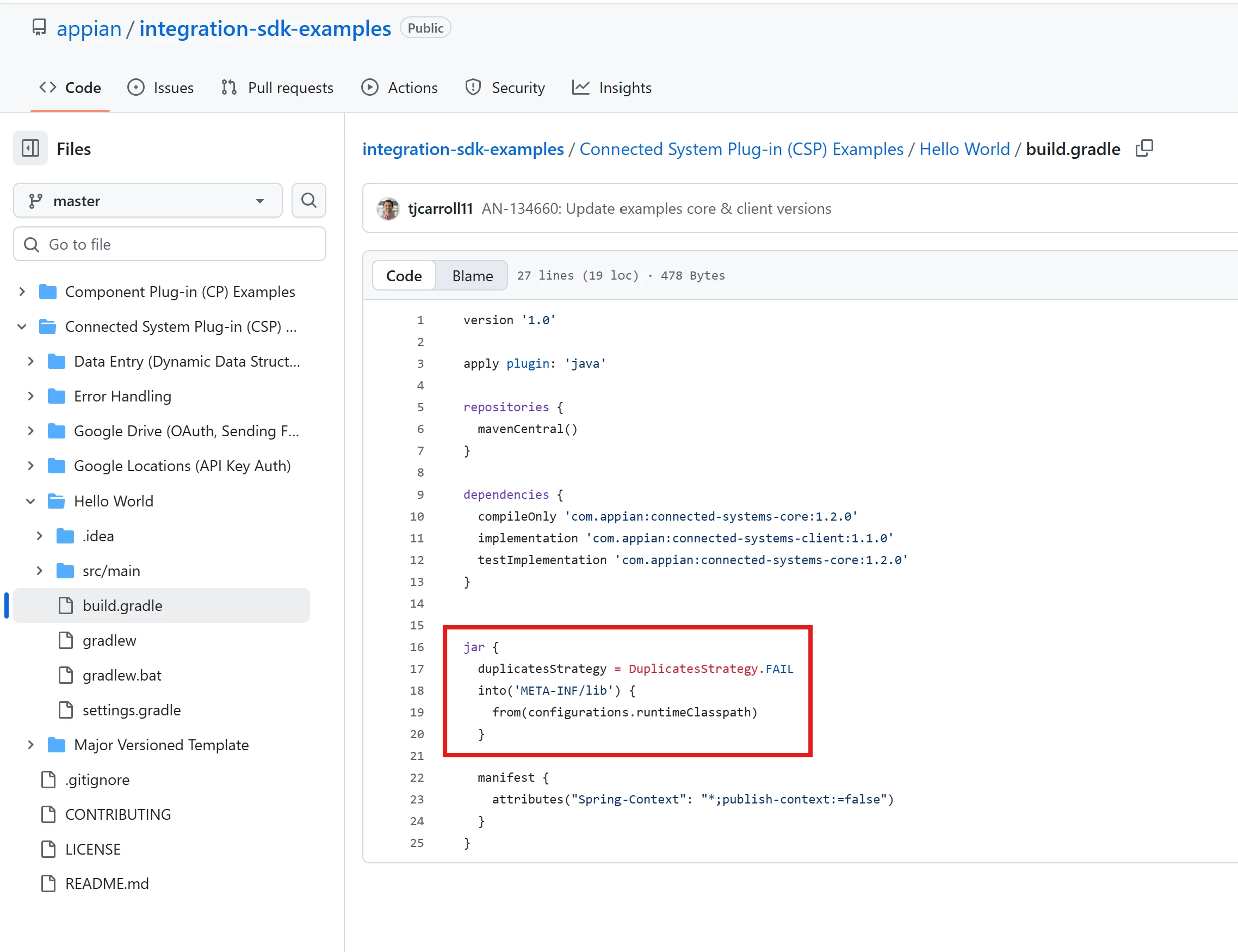Go to integration-sdk-examples breadcrumb root

(463, 149)
